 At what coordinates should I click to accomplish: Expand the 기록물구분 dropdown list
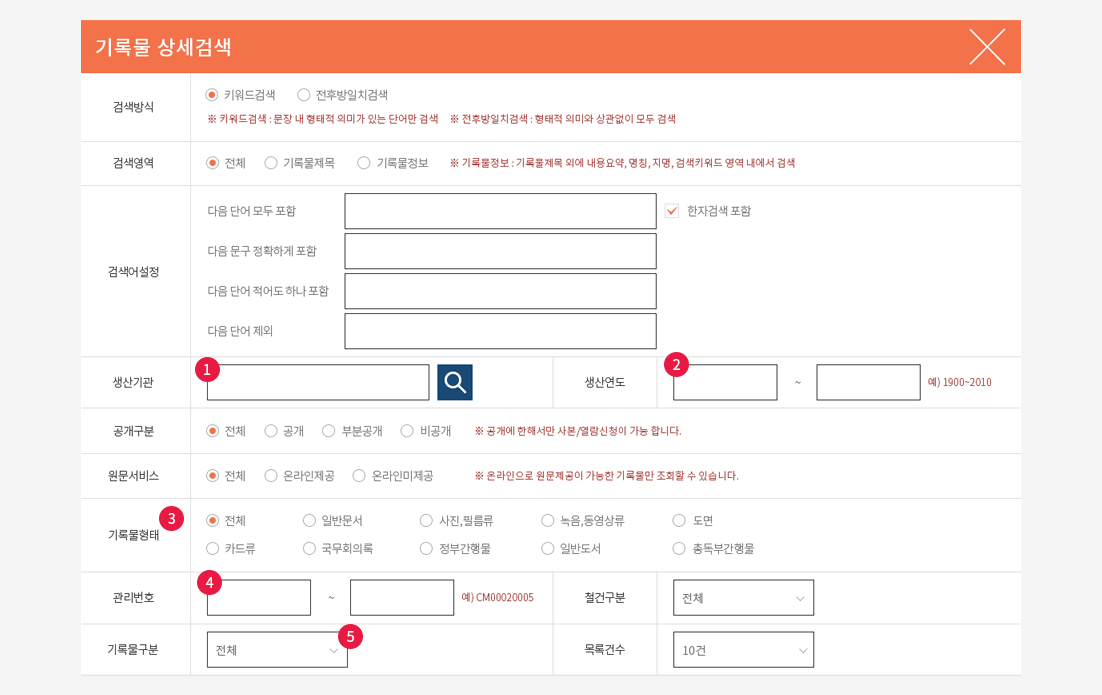277,650
